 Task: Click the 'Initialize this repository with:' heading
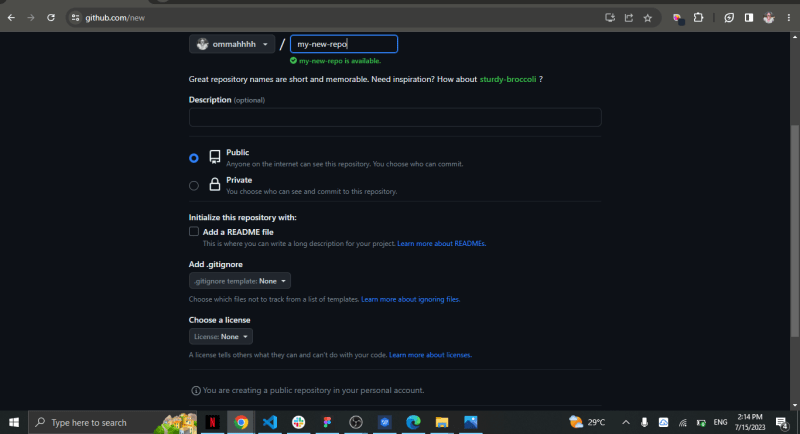(x=242, y=217)
